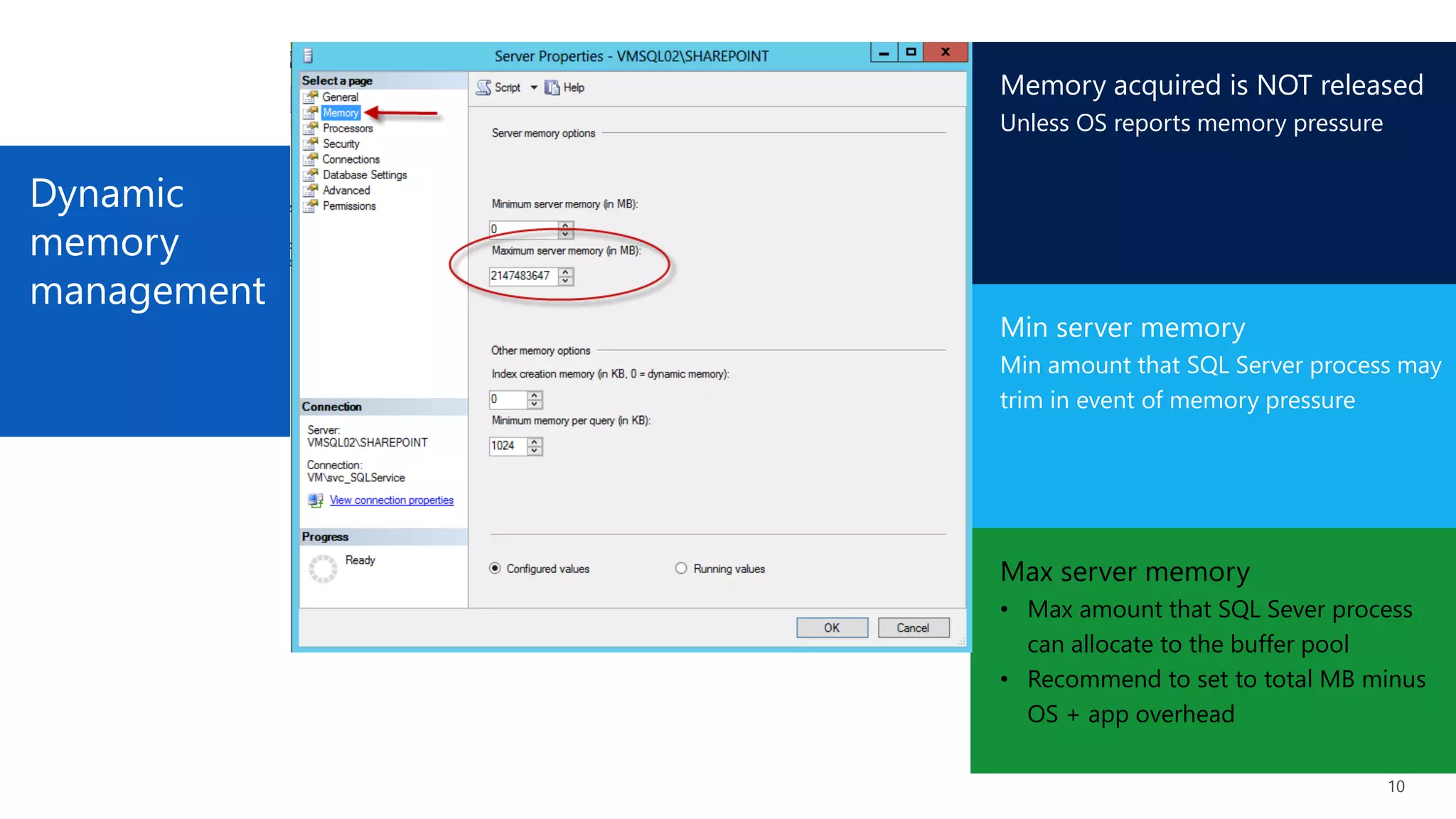Increase Minimum server memory with up arrow
Image resolution: width=1456 pixels, height=819 pixels.
[566, 225]
